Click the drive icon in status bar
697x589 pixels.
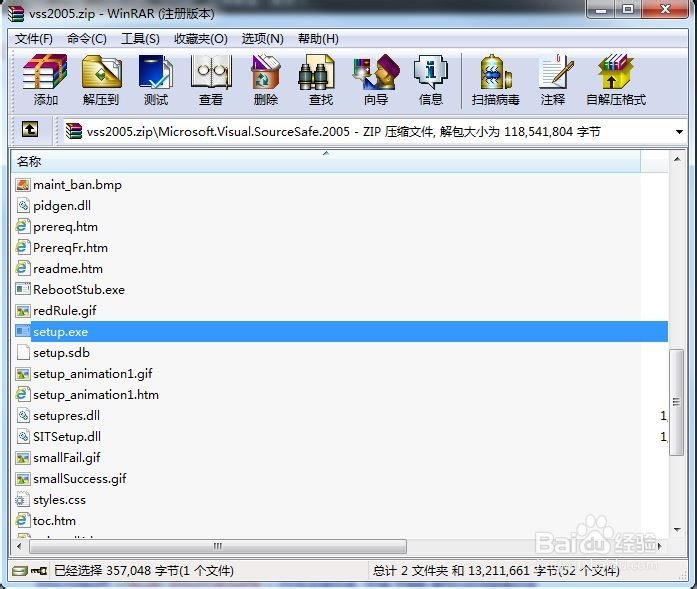(x=20, y=570)
